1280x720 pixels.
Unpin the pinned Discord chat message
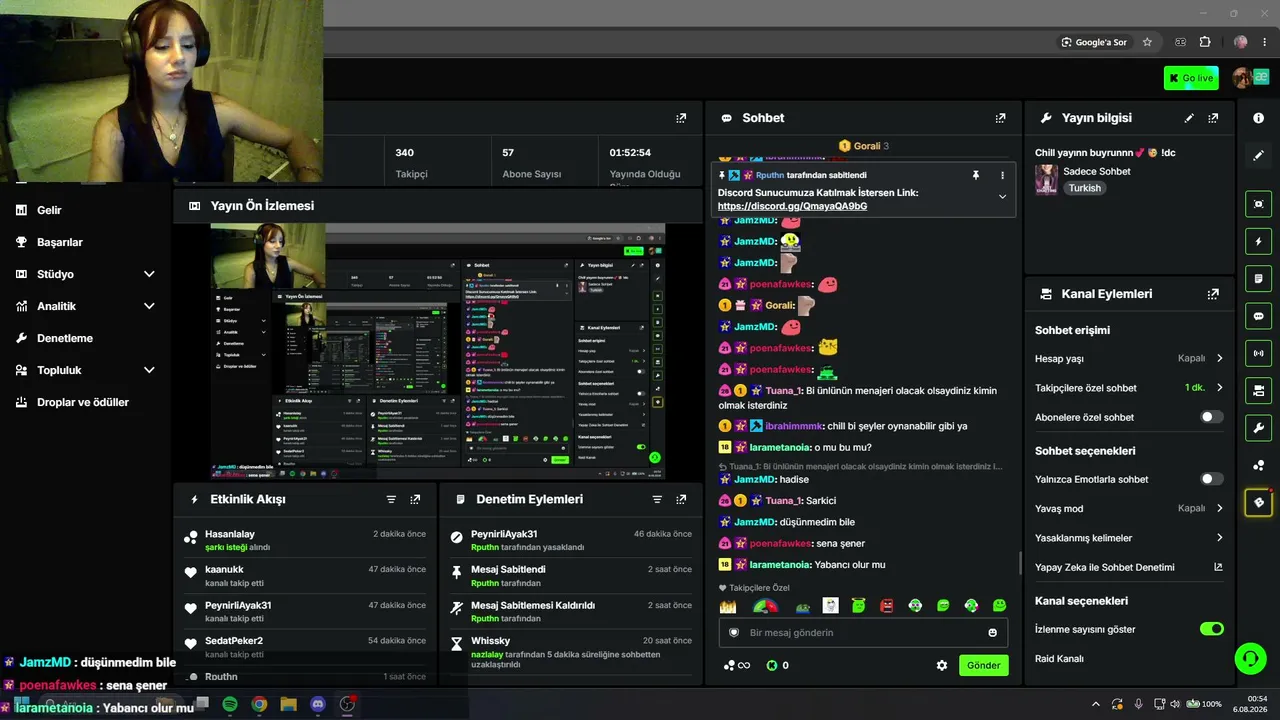[976, 175]
